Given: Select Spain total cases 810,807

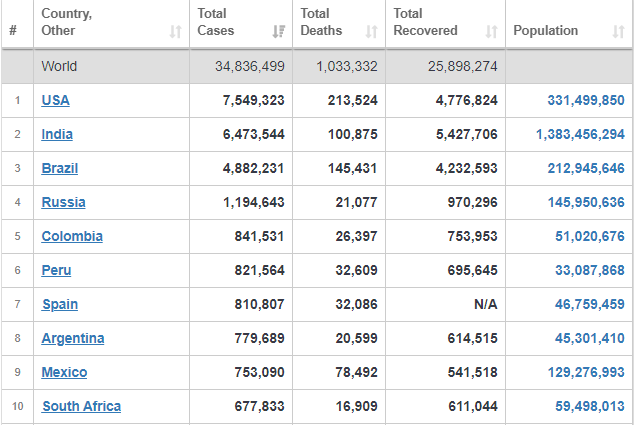Looking at the screenshot, I should (259, 304).
